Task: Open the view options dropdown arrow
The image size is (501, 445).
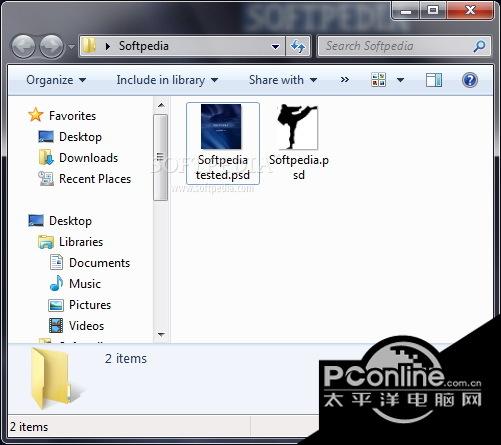Action: pos(400,80)
